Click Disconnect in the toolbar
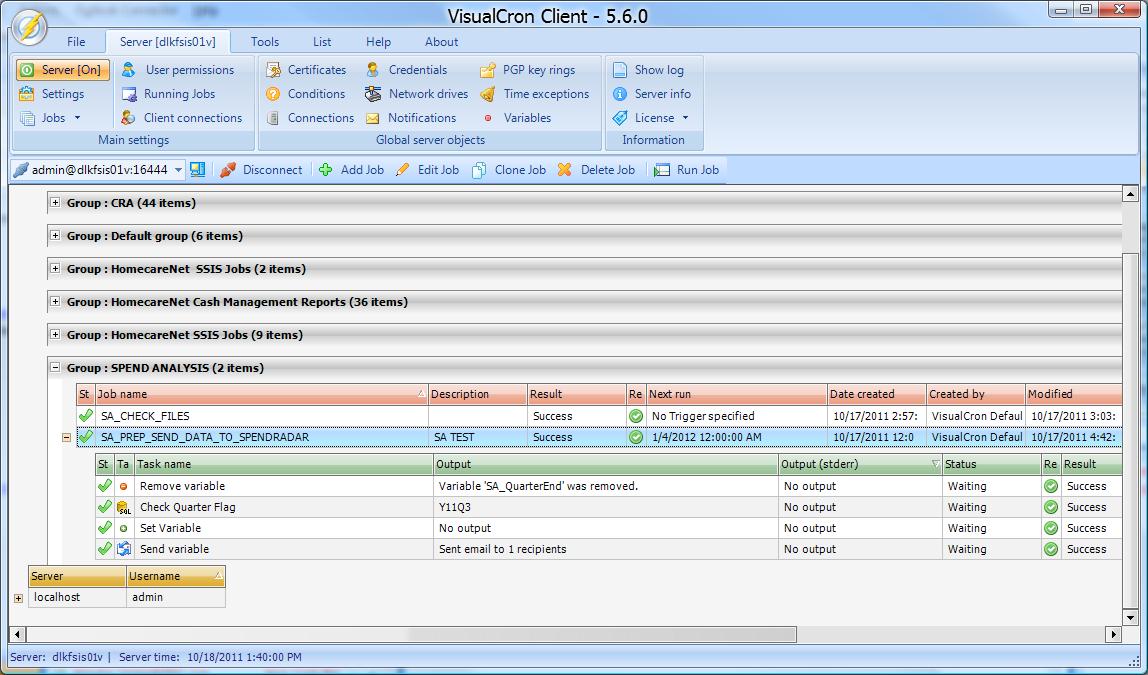Screen dimensions: 1148x675 261,170
